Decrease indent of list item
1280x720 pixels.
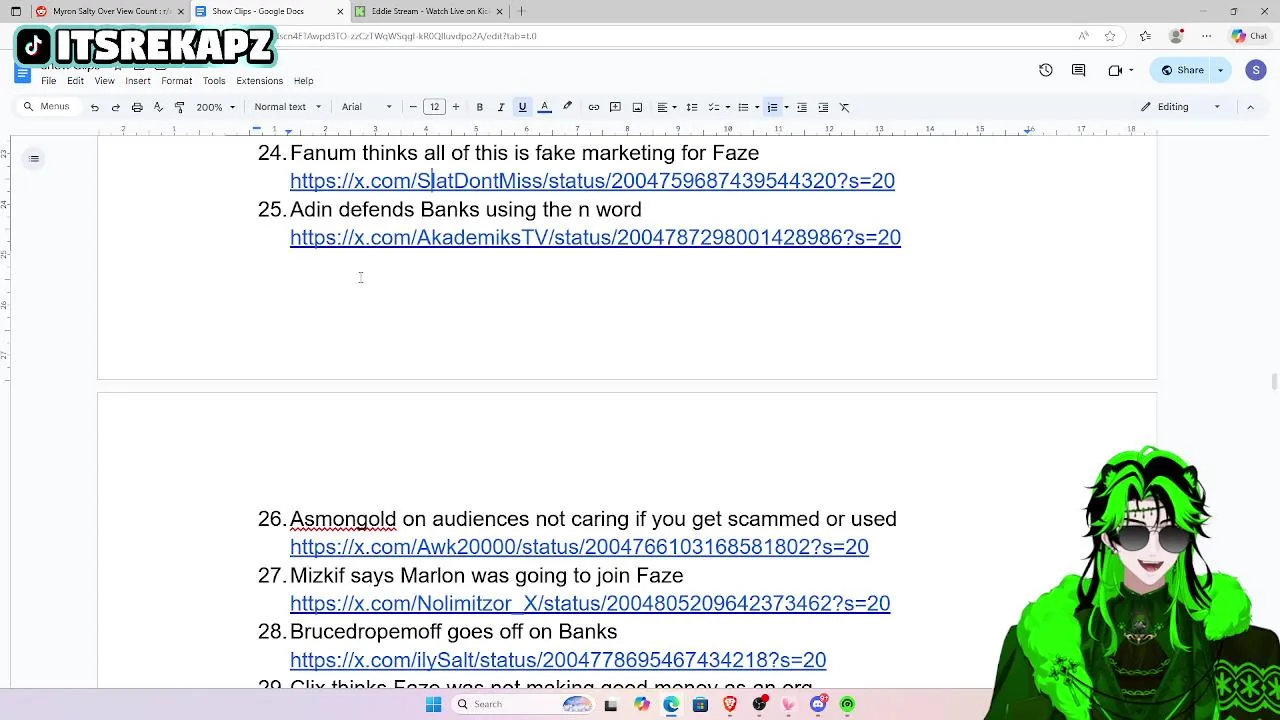[x=801, y=107]
